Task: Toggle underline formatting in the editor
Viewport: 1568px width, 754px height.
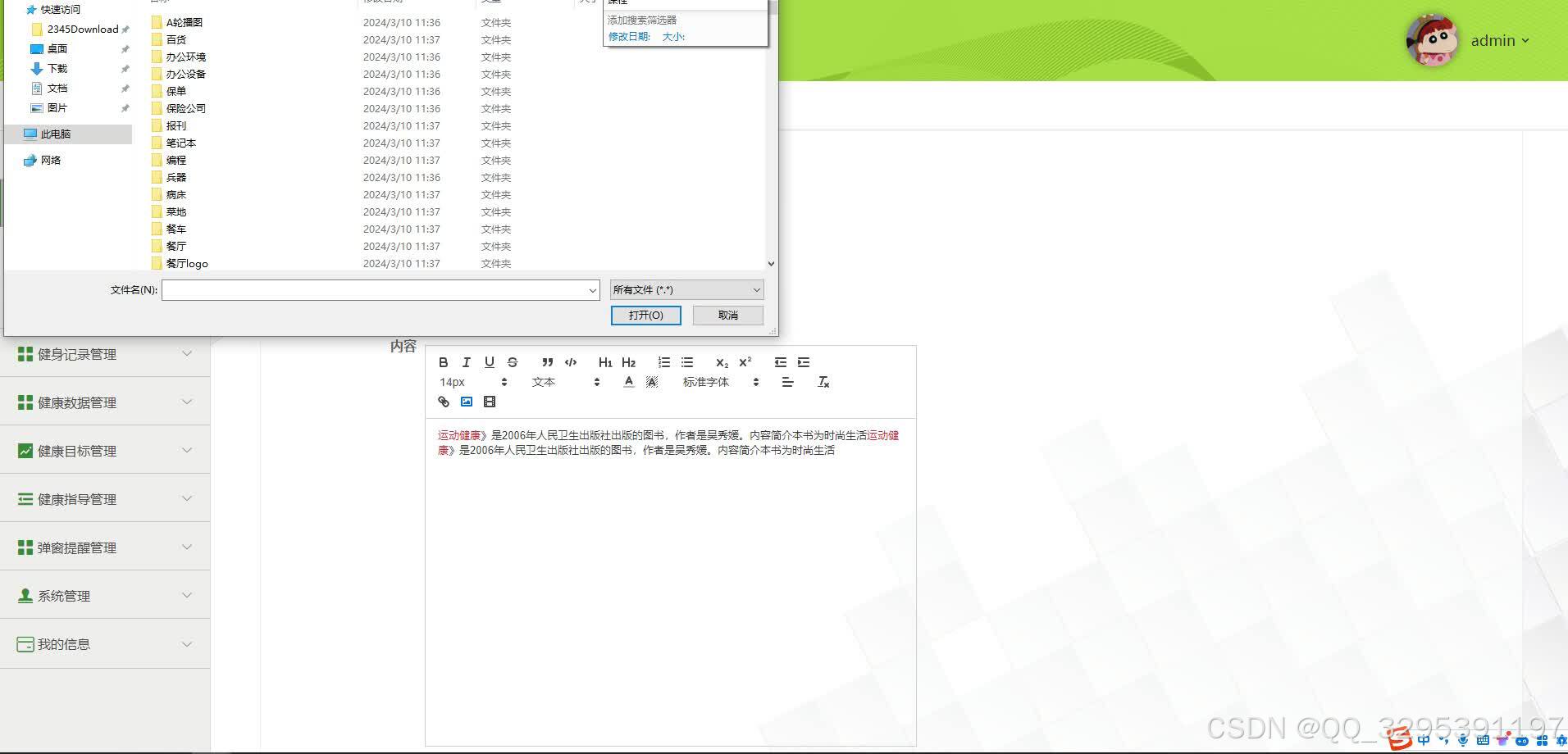Action: (x=490, y=362)
